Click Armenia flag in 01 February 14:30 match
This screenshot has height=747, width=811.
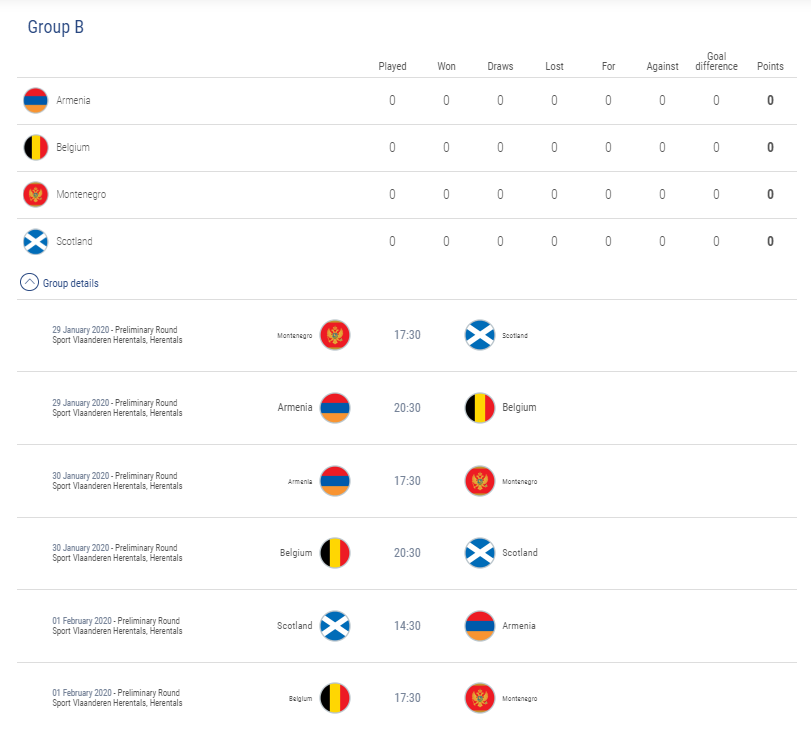point(480,626)
